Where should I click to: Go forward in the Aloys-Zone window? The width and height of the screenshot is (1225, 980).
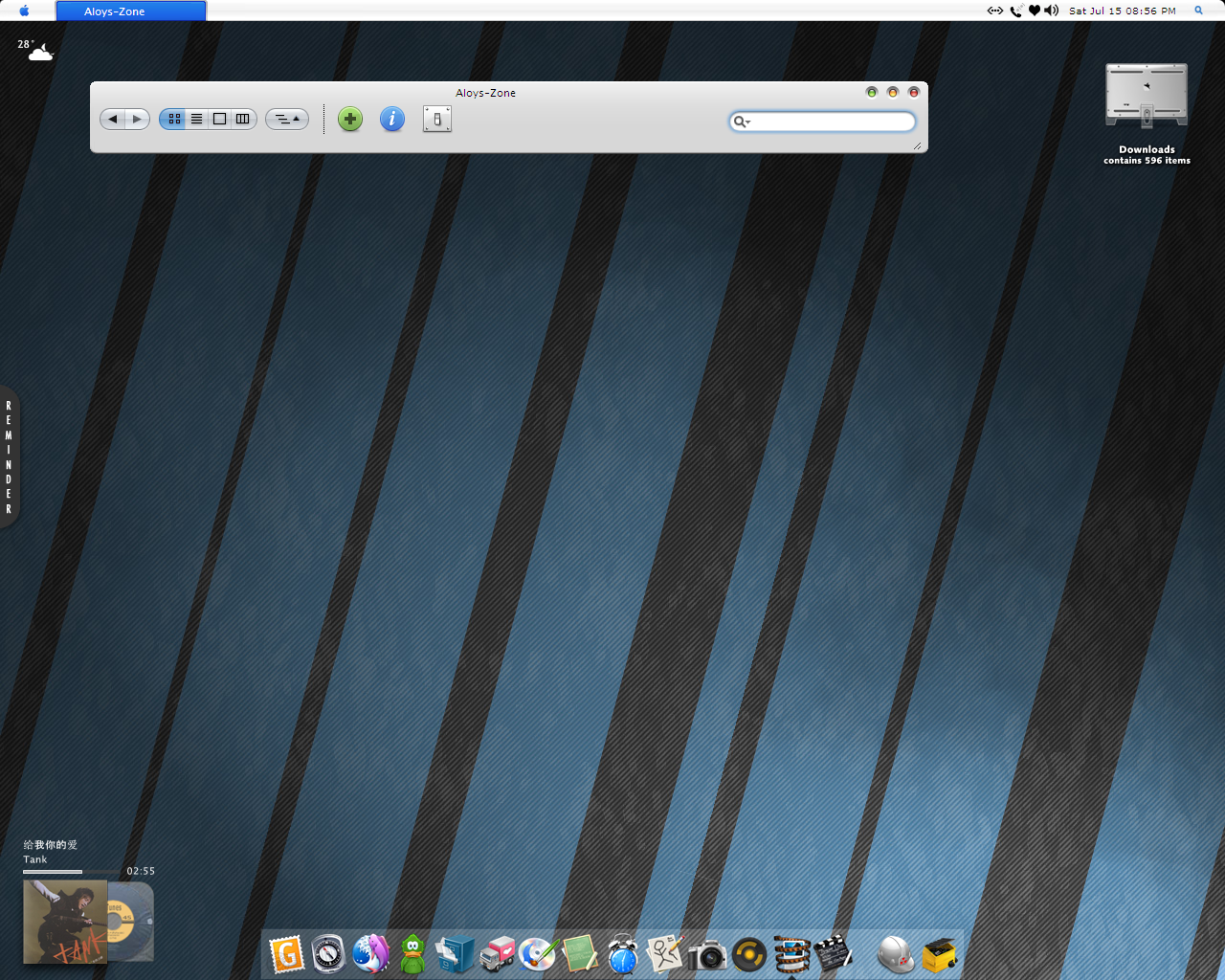pyautogui.click(x=138, y=119)
